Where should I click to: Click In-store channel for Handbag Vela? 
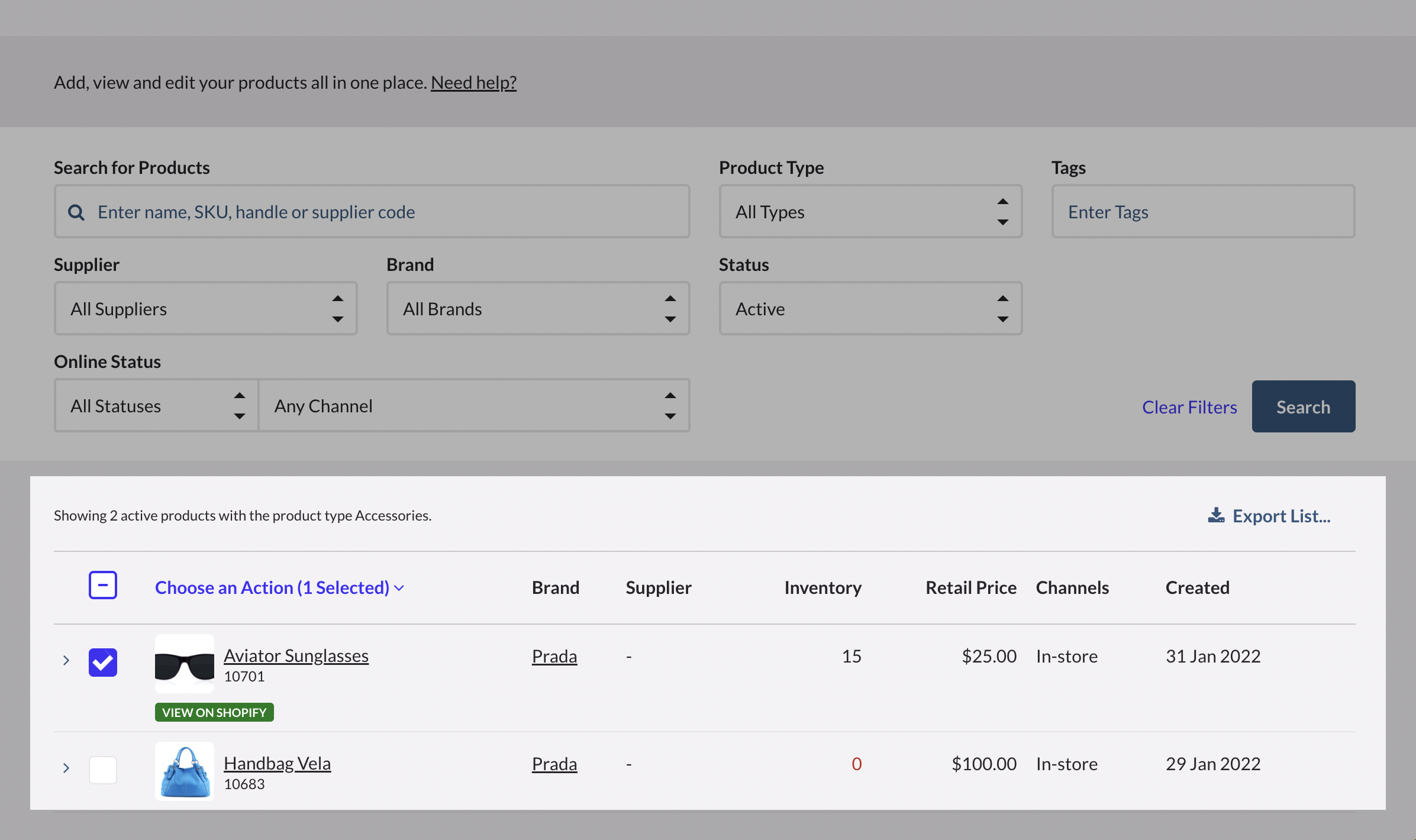pos(1067,764)
